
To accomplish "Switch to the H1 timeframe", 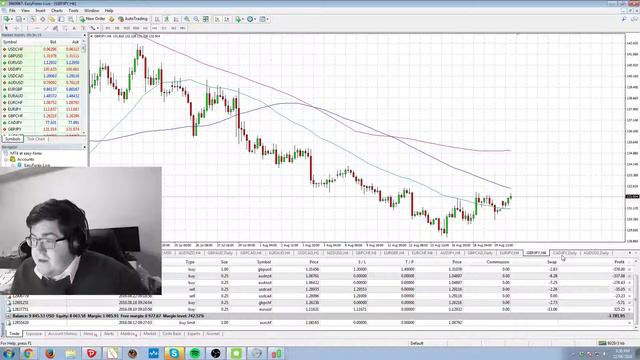I will [x=145, y=28].
